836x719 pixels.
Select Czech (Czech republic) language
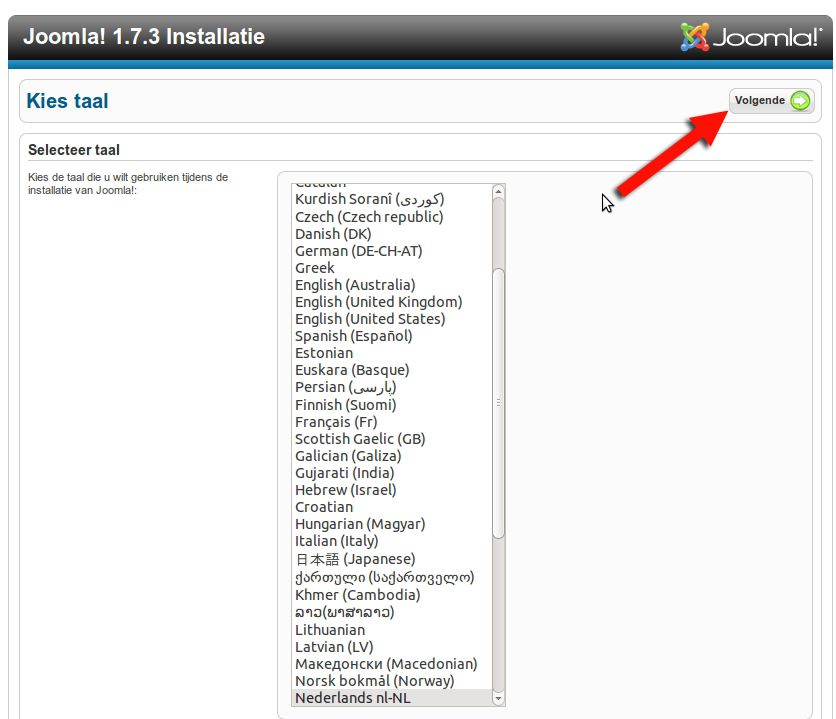(x=392, y=217)
